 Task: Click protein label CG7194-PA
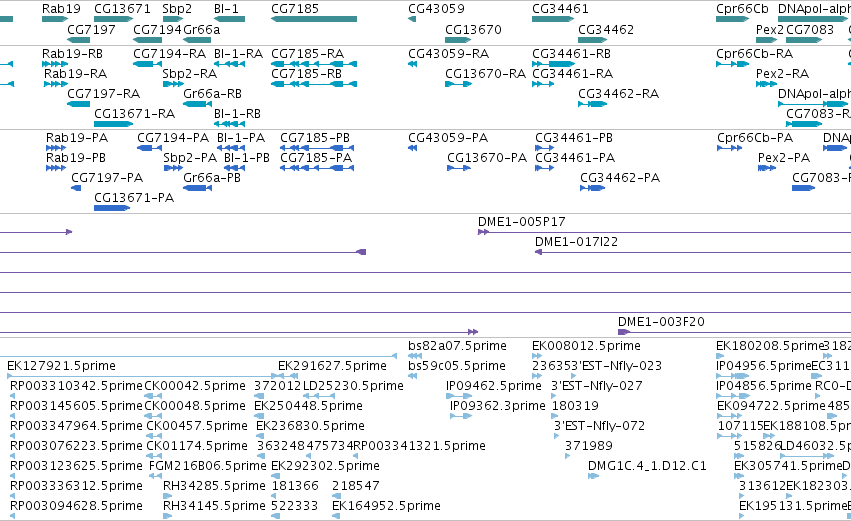[173, 138]
